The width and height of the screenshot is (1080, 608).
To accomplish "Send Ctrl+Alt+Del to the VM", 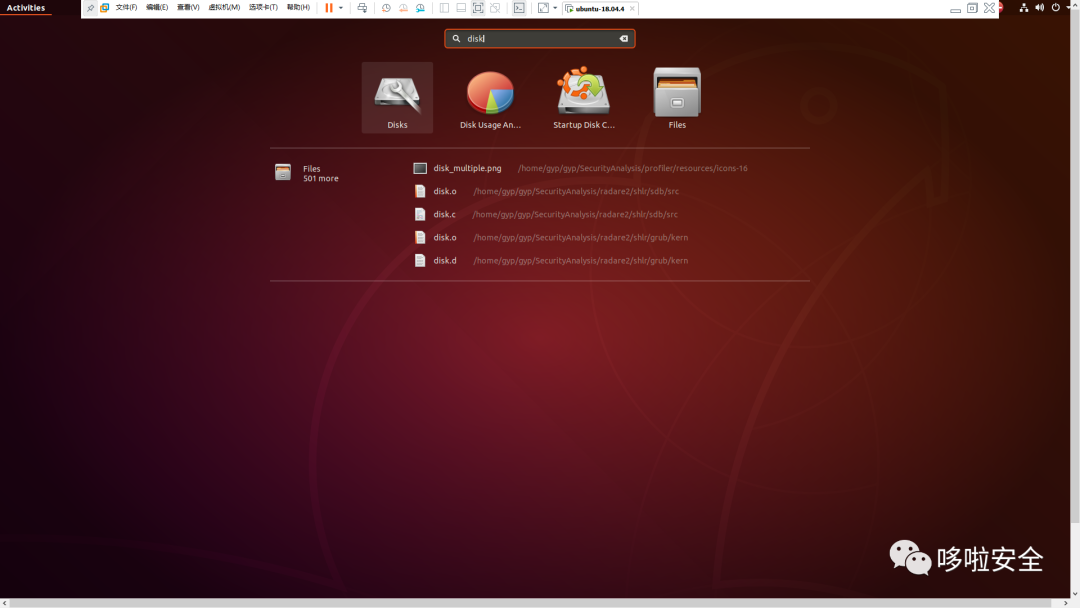I will click(x=362, y=8).
